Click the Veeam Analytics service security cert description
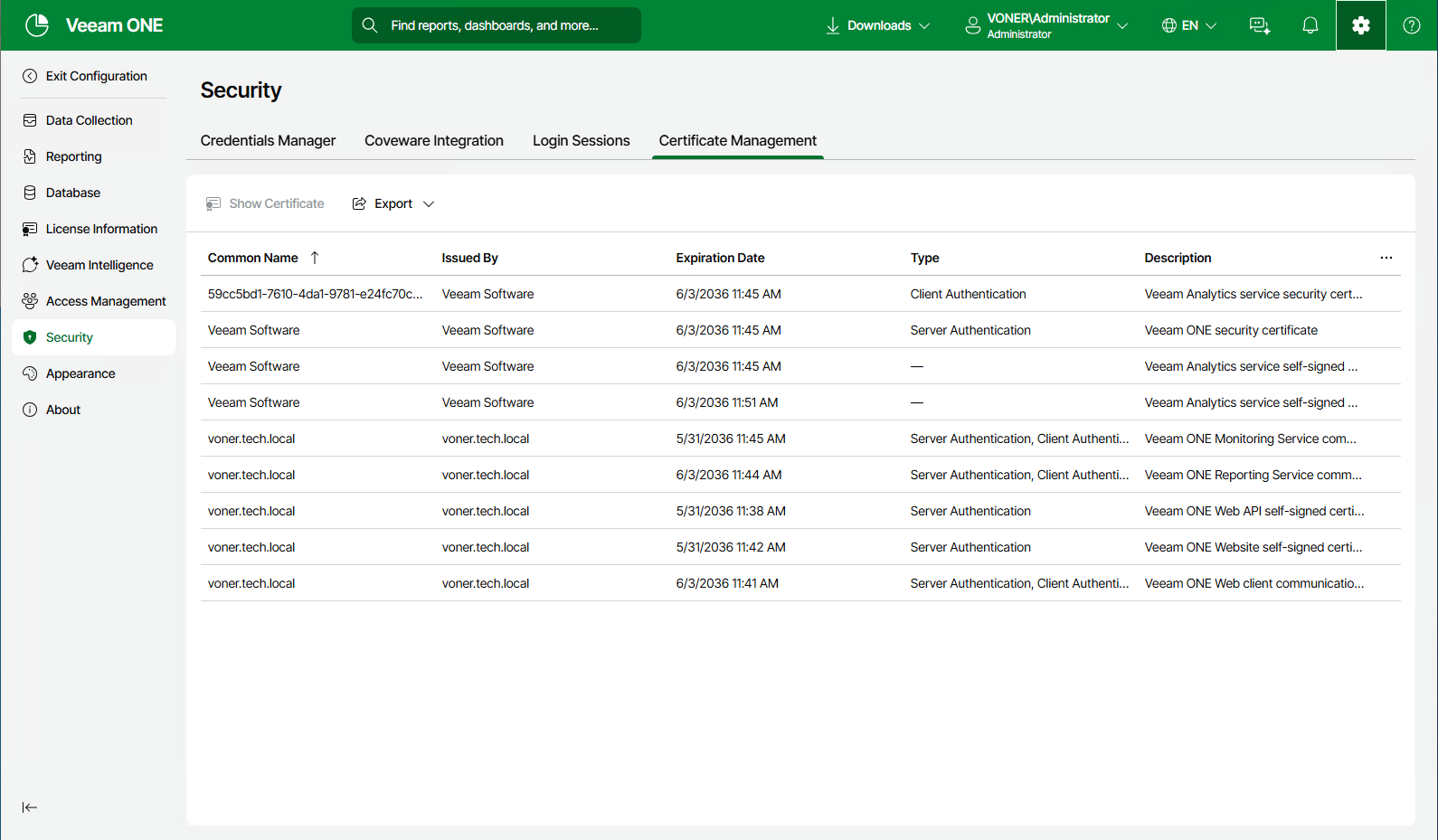The width and height of the screenshot is (1438, 840). click(1254, 294)
